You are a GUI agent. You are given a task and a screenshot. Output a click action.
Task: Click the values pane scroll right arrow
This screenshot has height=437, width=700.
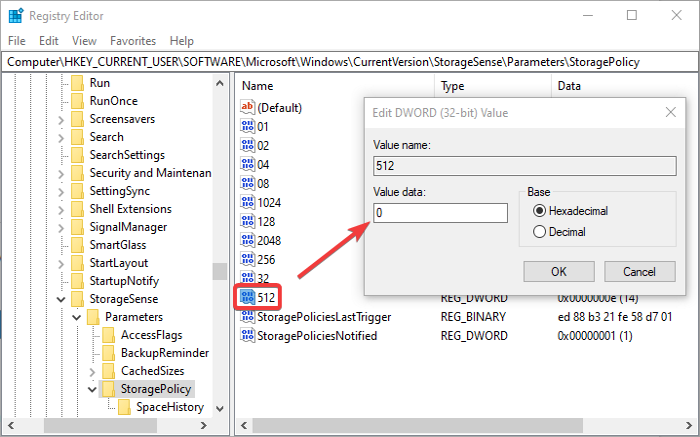pyautogui.click(x=689, y=425)
